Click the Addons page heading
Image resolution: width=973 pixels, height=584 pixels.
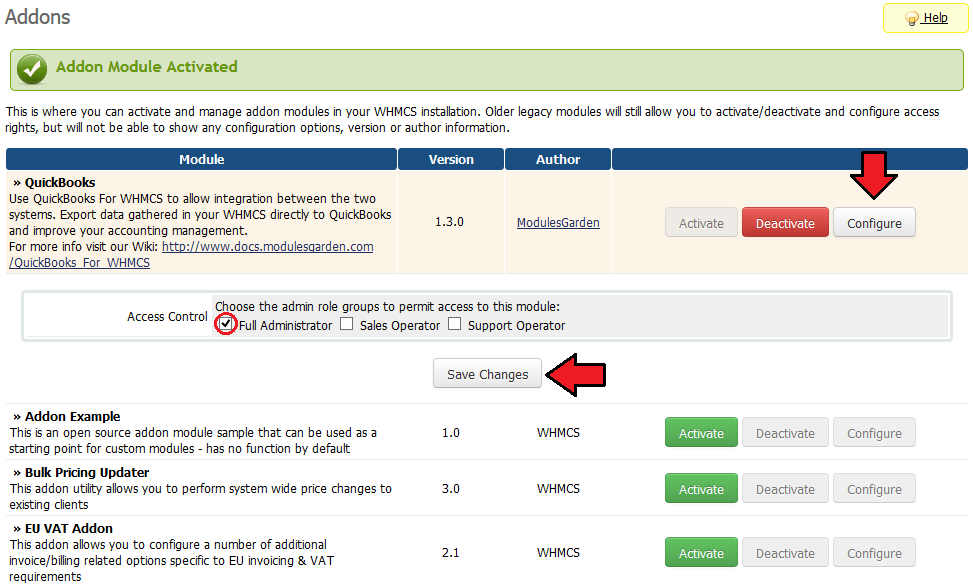[37, 16]
